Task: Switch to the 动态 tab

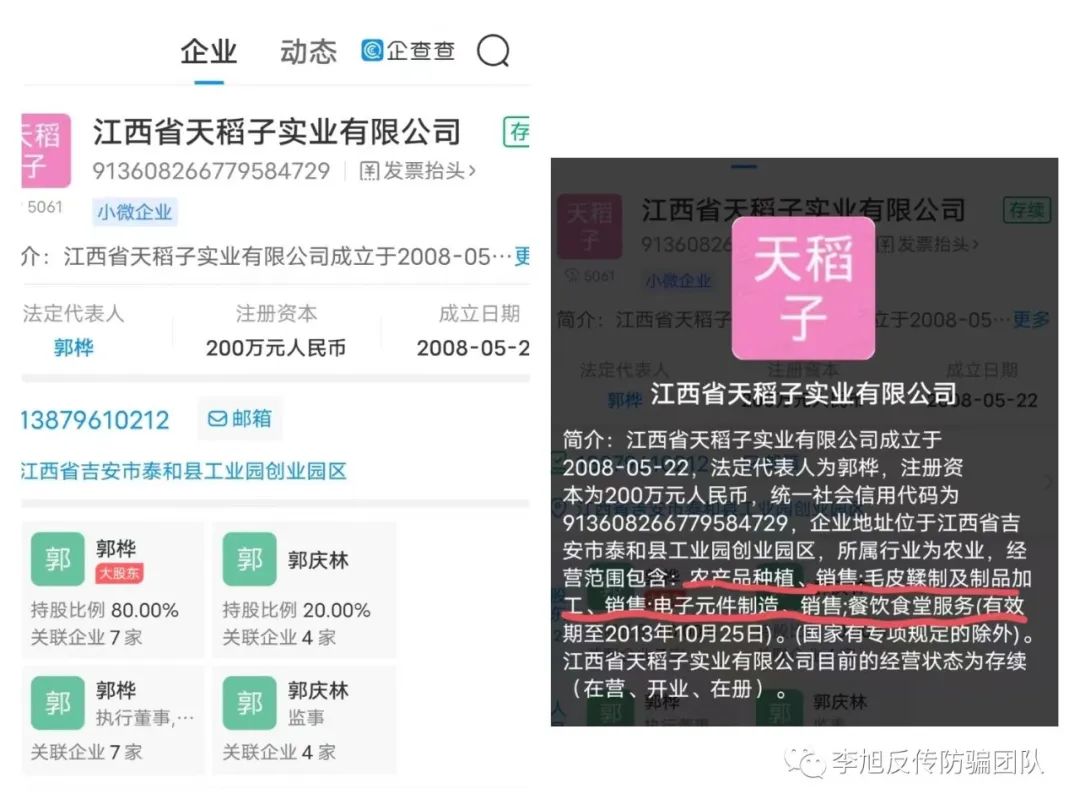Action: tap(308, 52)
